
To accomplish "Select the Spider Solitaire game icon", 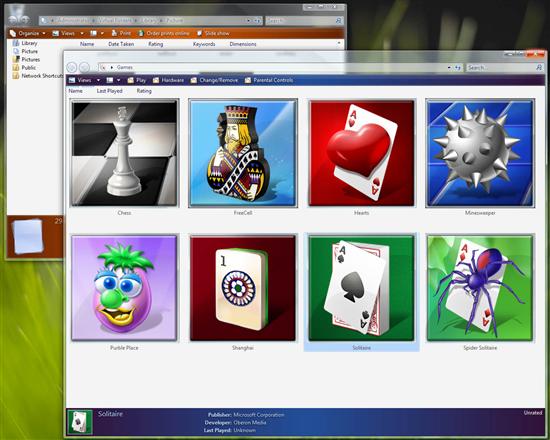I will (480, 288).
